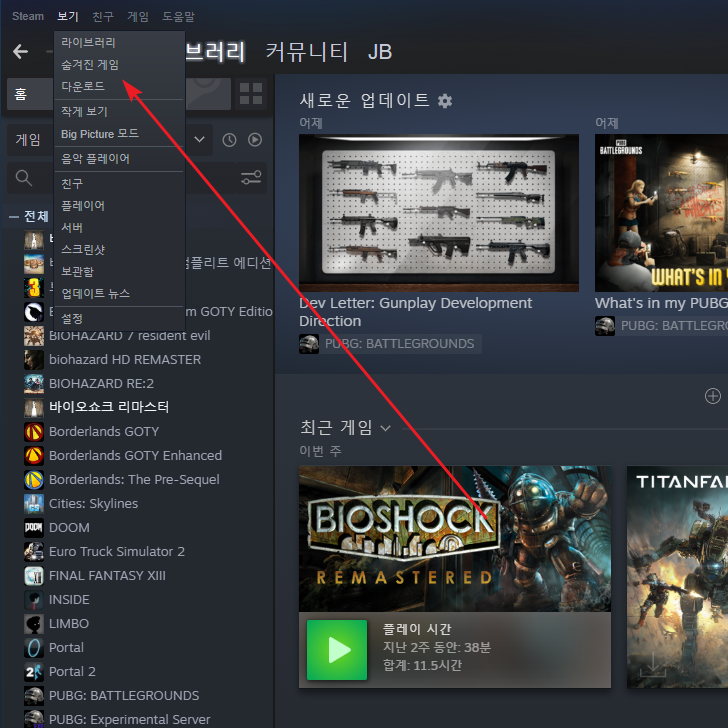Toggle the ready-to-play filter icon
728x728 pixels.
click(x=255, y=140)
